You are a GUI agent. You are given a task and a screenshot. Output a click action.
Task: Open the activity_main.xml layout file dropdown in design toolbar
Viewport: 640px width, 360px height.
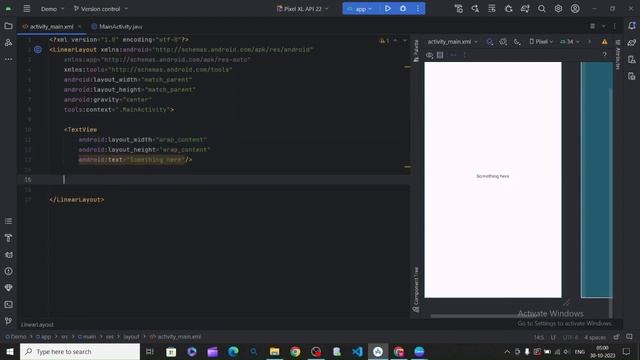(x=452, y=42)
